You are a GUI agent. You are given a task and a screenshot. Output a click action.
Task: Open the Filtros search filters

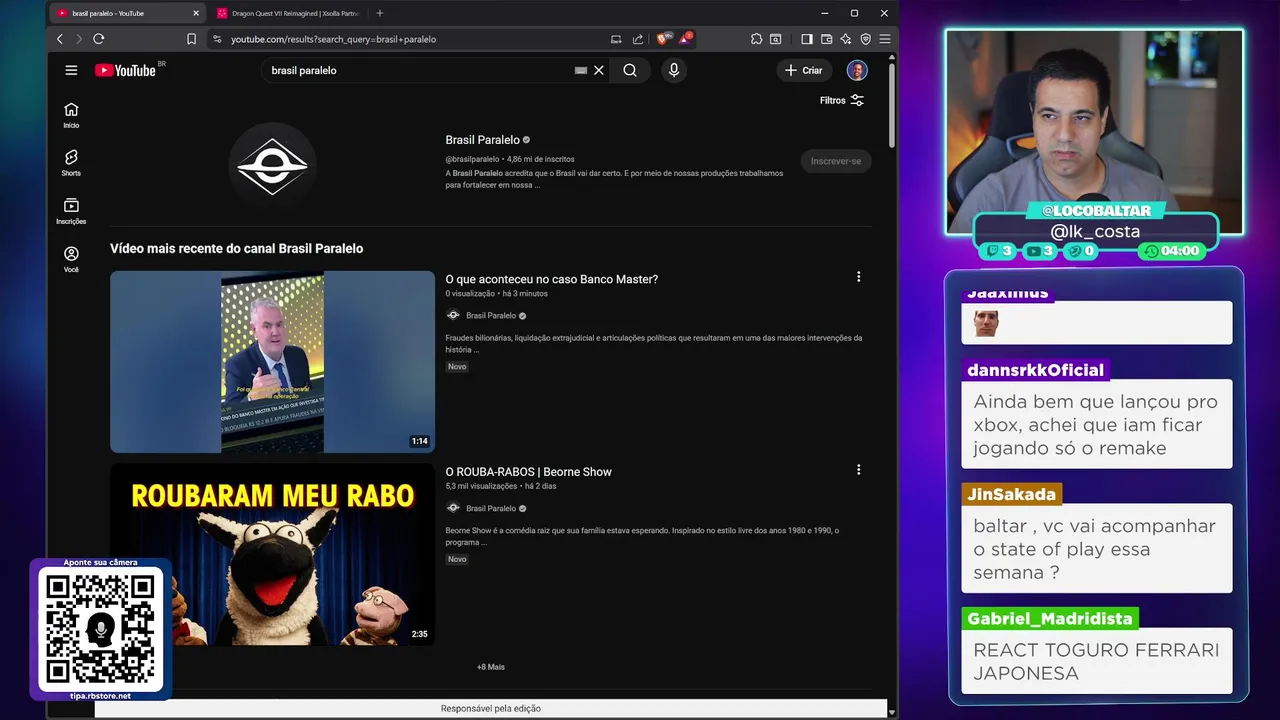(841, 100)
